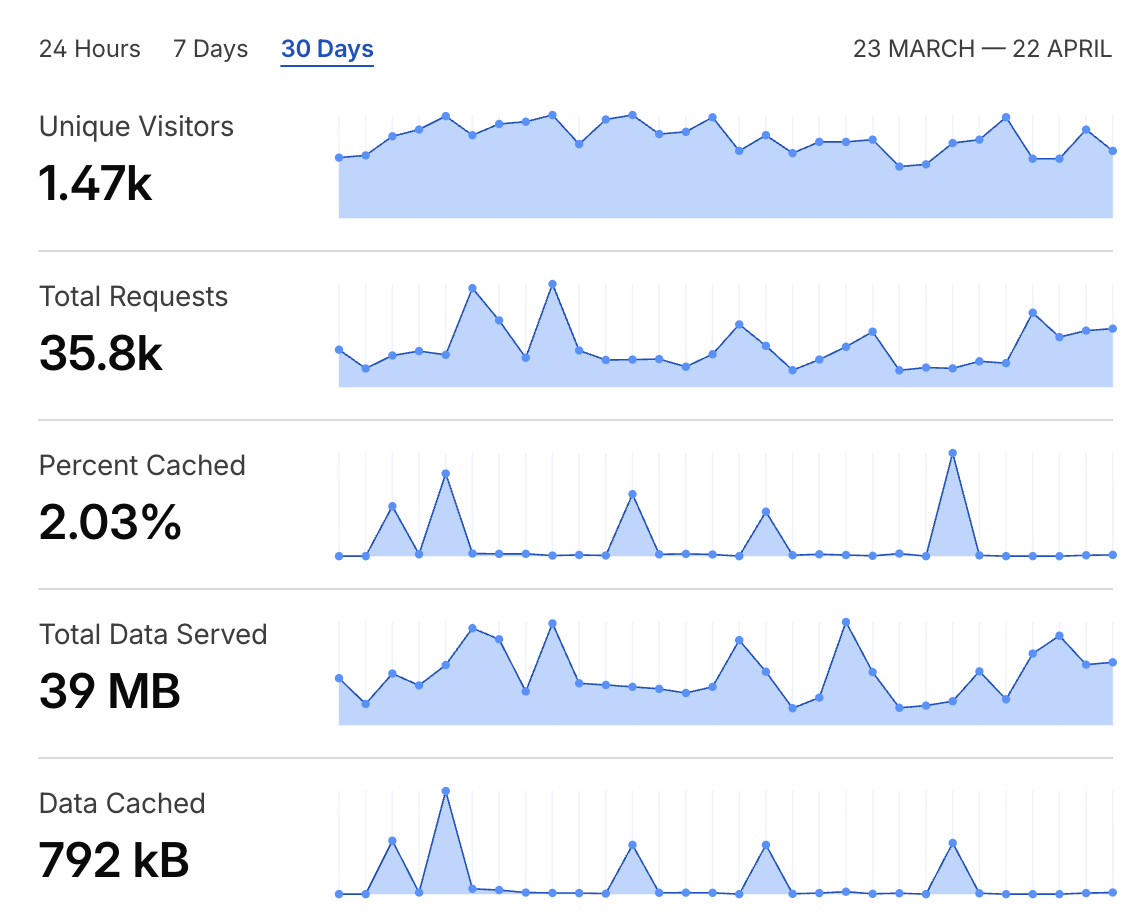This screenshot has width=1130, height=920.
Task: Click the 792 kB cached value
Action: (x=114, y=861)
